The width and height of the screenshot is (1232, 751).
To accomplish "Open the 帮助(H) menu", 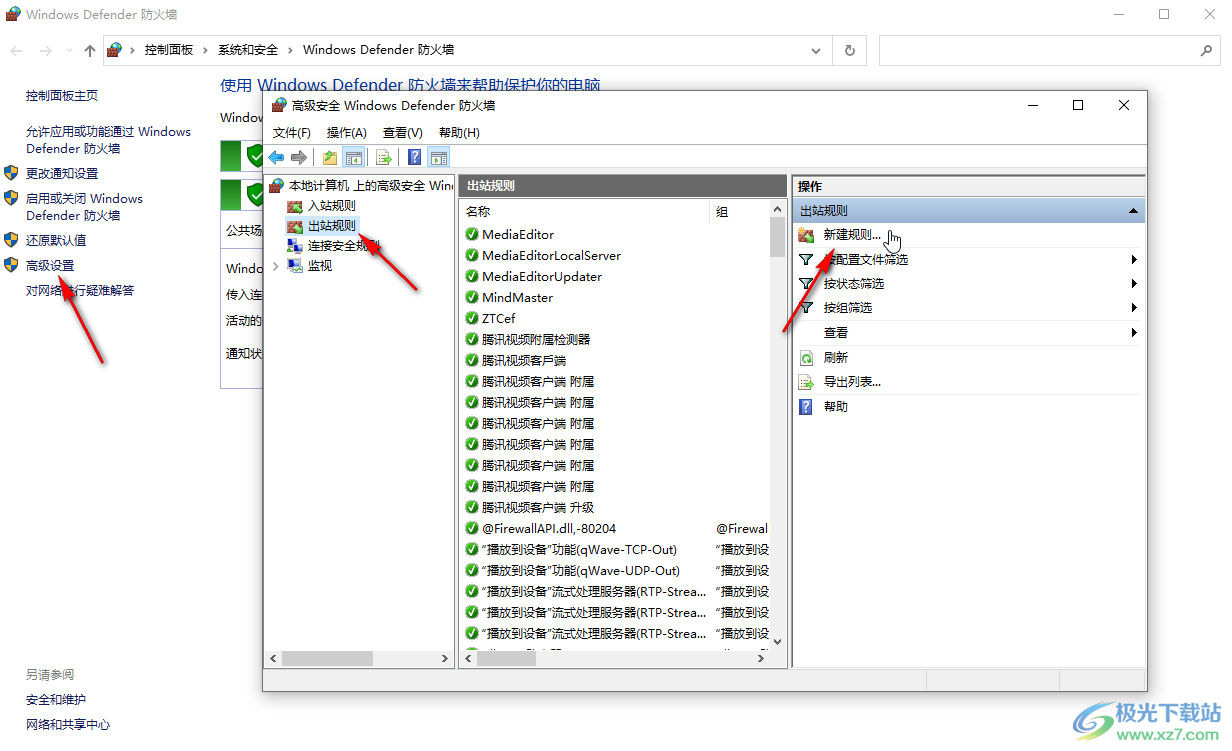I will coord(459,132).
